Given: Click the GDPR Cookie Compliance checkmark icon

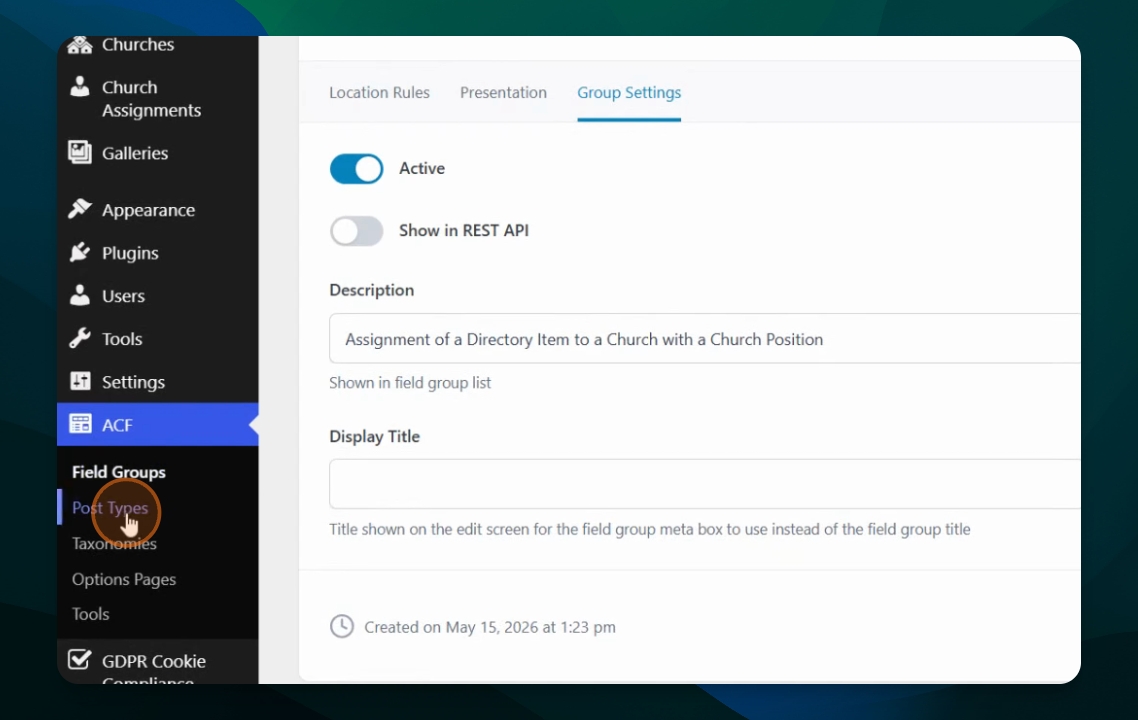Looking at the screenshot, I should pyautogui.click(x=80, y=660).
